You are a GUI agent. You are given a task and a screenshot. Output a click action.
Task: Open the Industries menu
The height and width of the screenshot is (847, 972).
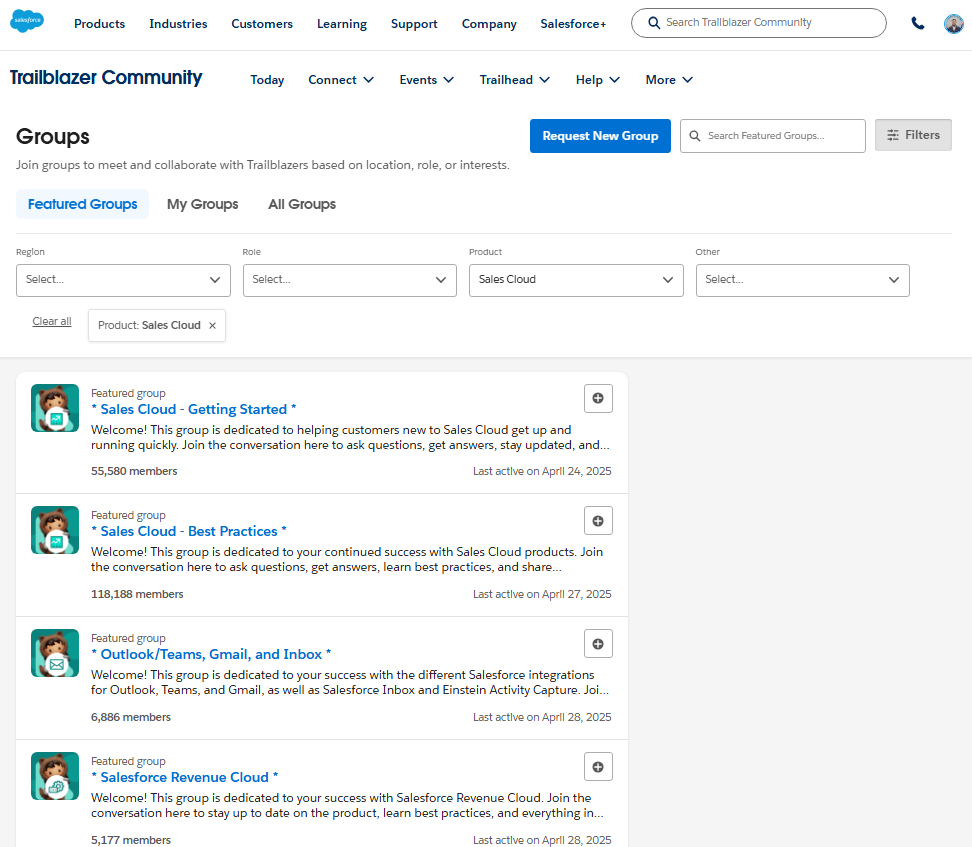coord(178,24)
